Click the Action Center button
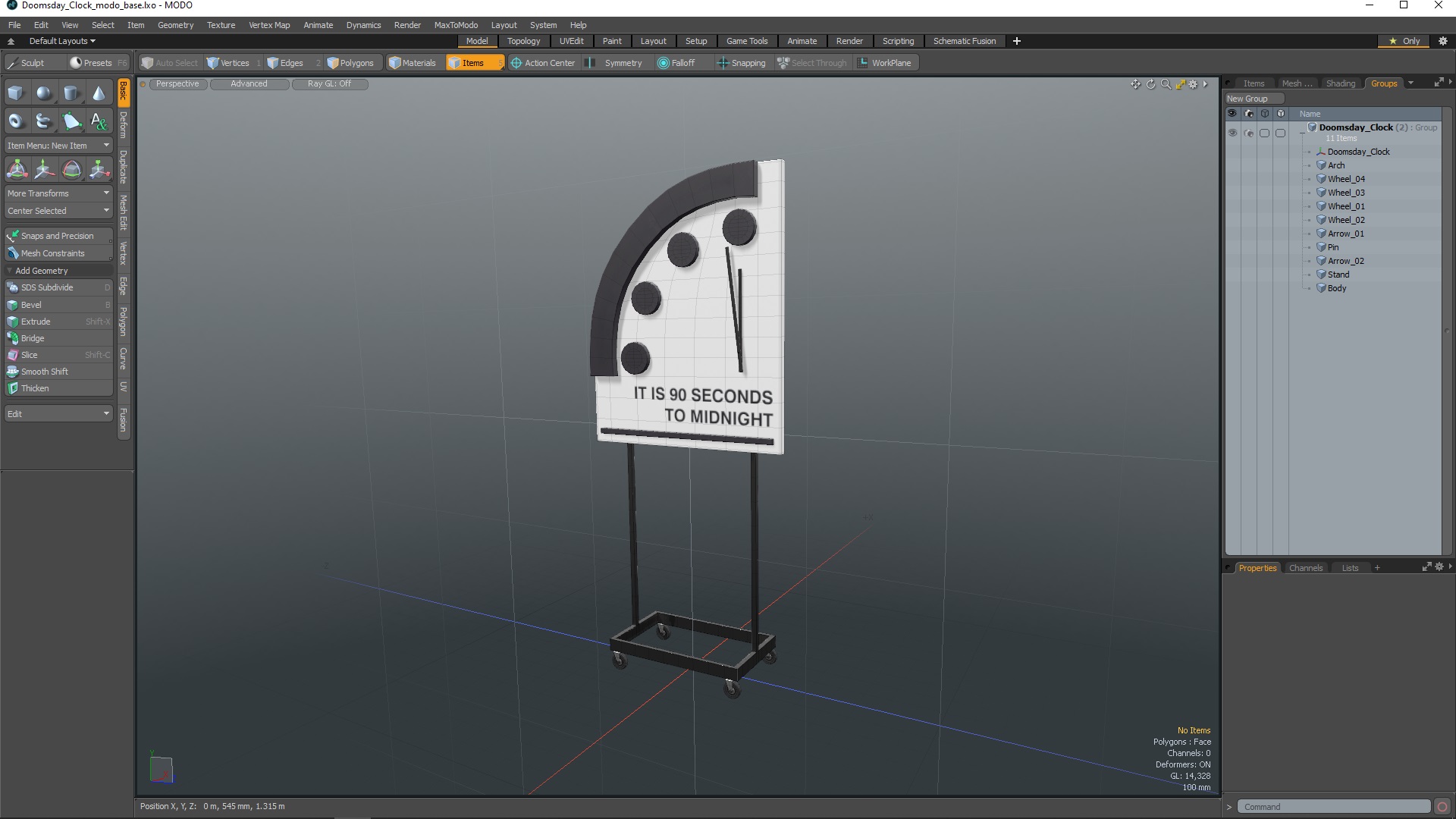 click(x=543, y=63)
